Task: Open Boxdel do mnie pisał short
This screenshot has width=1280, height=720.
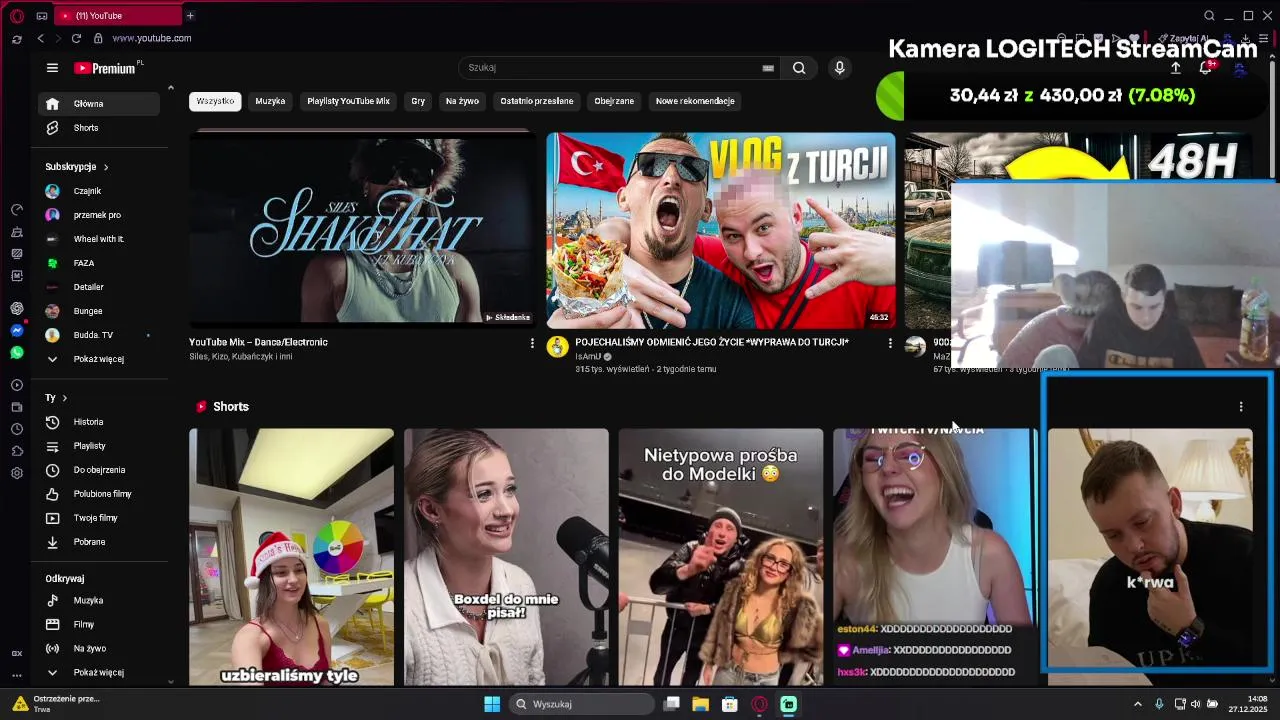Action: coord(506,557)
